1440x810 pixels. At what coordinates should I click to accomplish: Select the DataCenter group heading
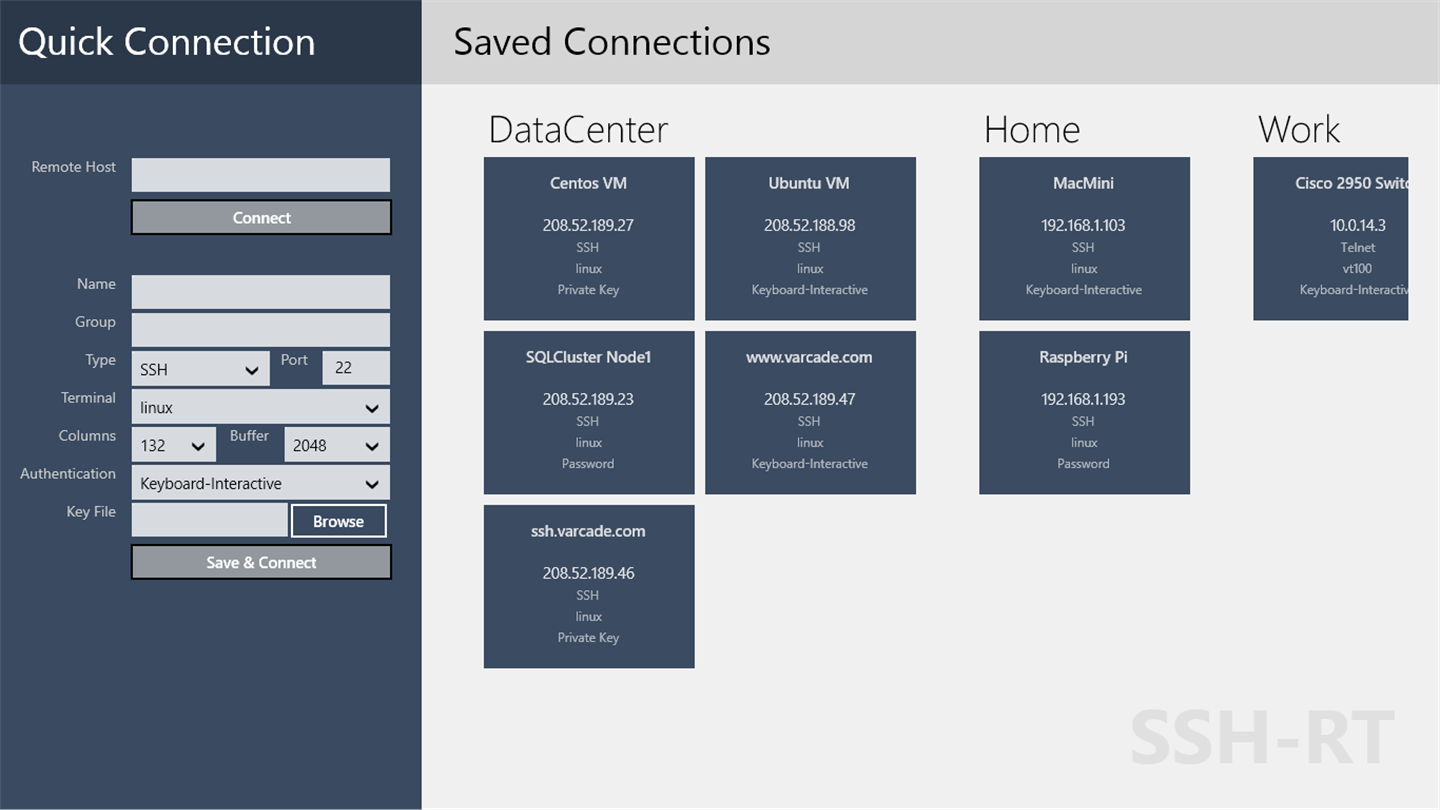tap(578, 130)
